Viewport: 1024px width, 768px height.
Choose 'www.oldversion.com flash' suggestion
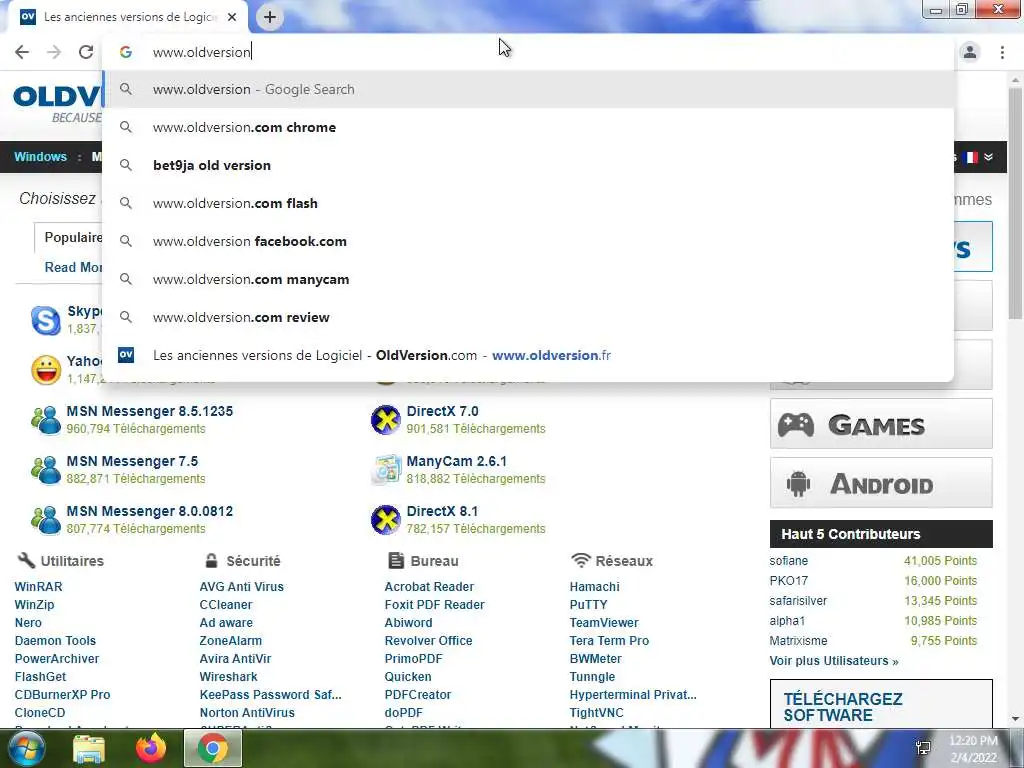(x=528, y=203)
